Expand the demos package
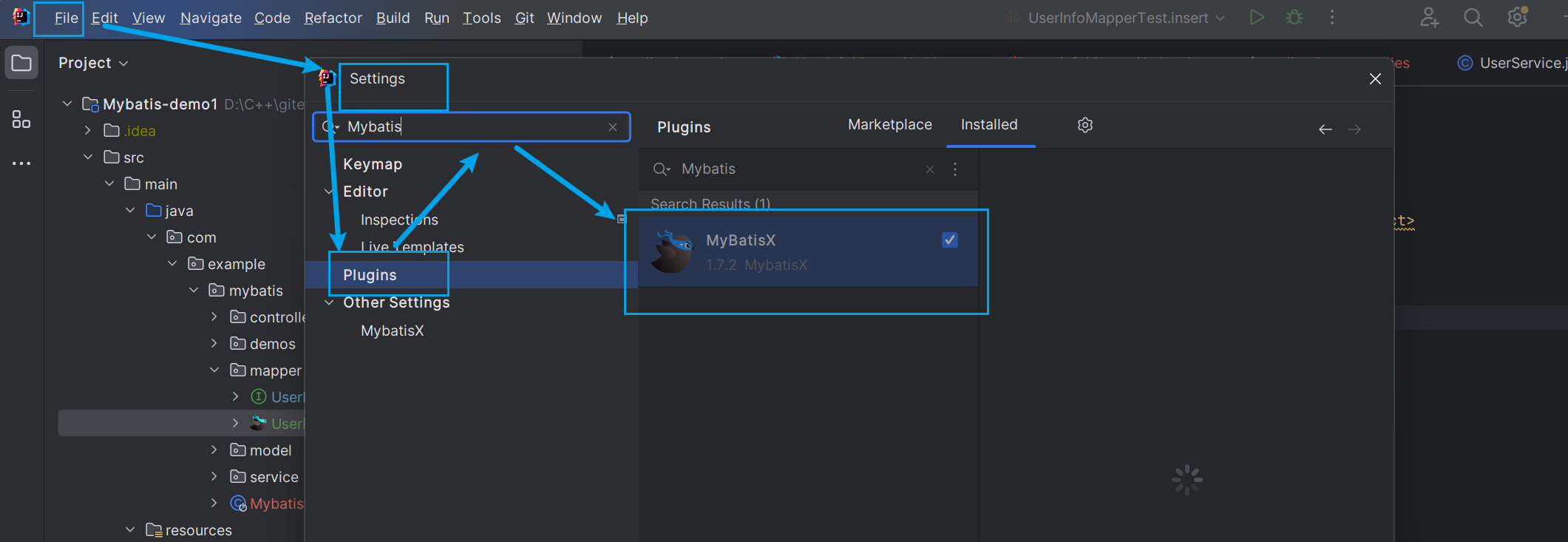The image size is (1568, 542). 214,343
